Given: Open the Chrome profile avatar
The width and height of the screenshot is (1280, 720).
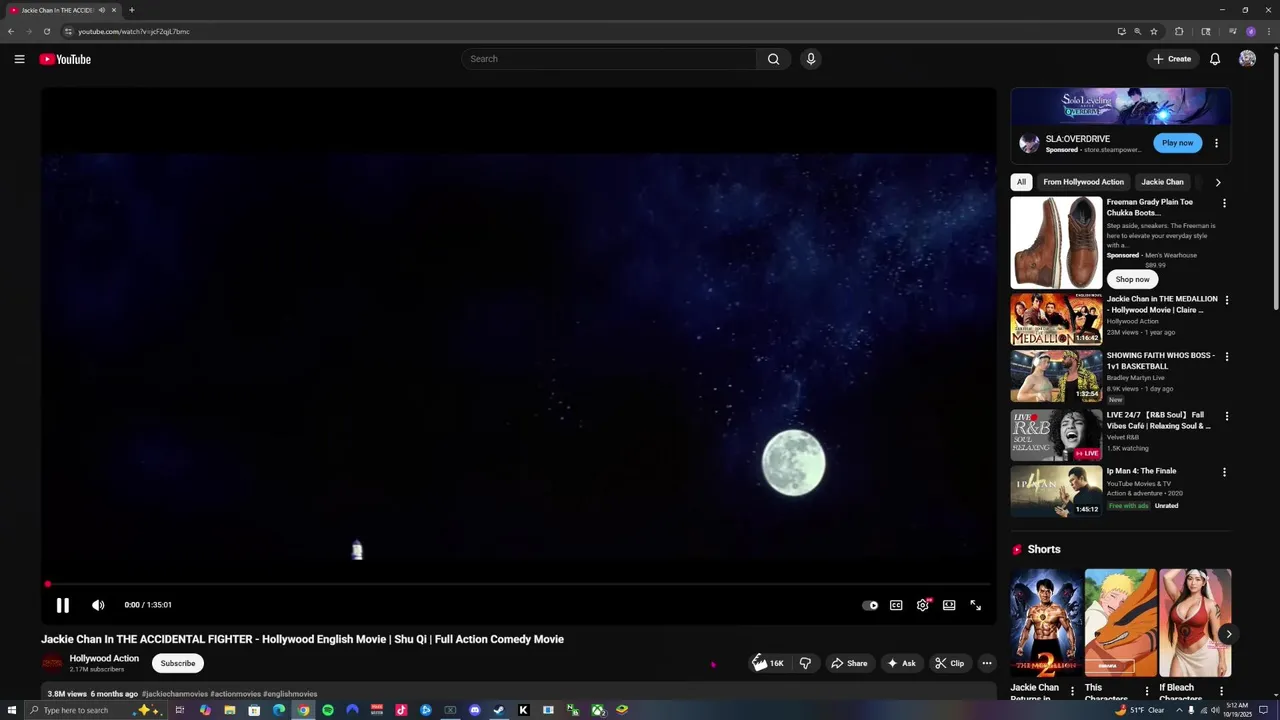Looking at the screenshot, I should click(x=1251, y=31).
